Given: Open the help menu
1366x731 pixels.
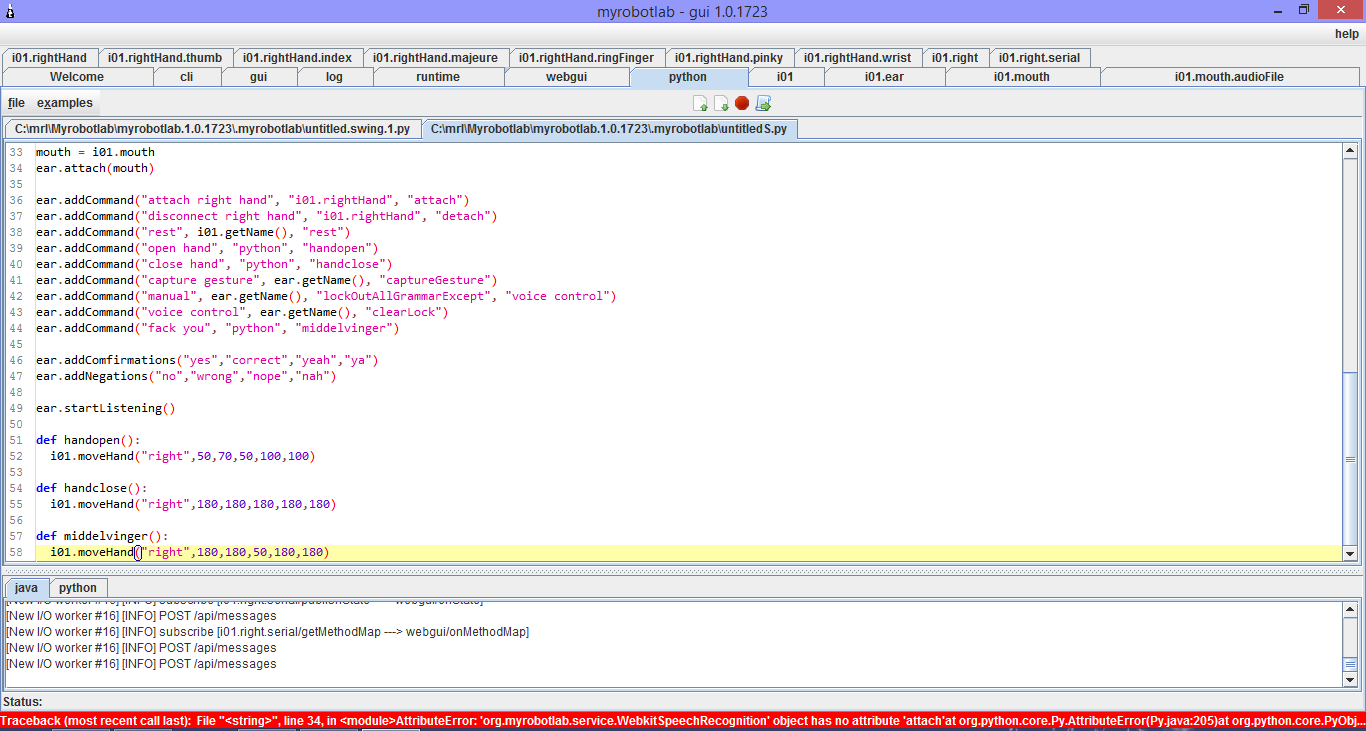Looking at the screenshot, I should click(1347, 34).
